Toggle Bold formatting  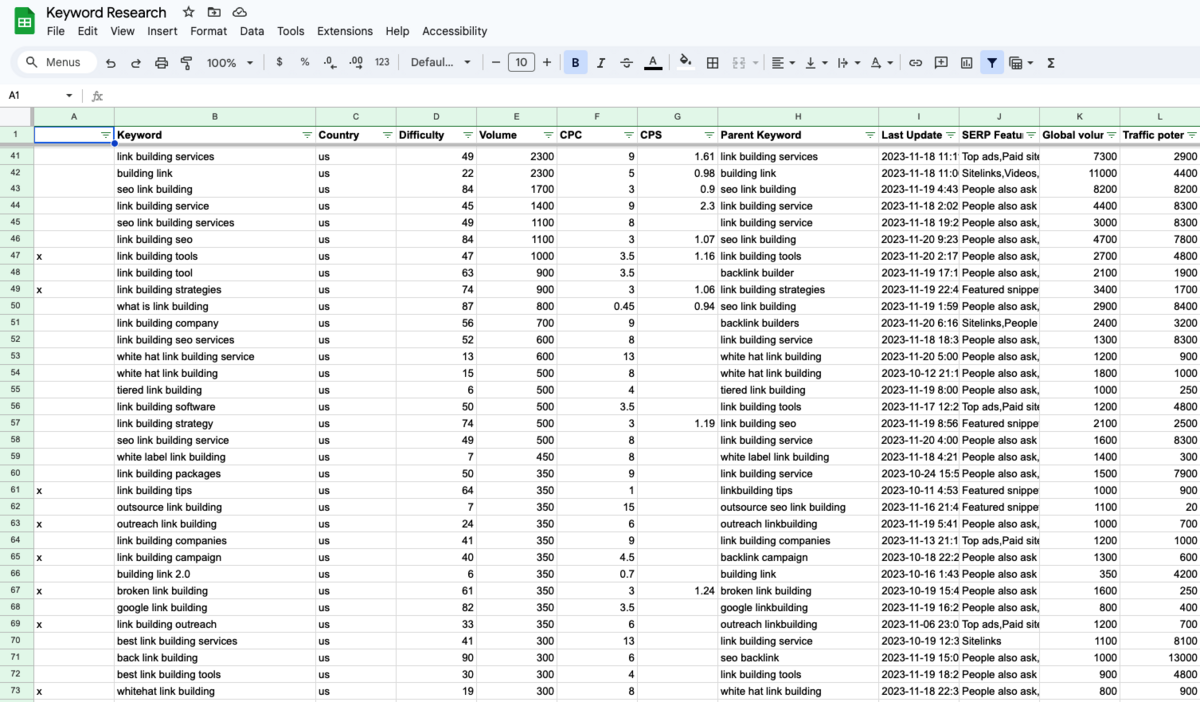[x=575, y=63]
